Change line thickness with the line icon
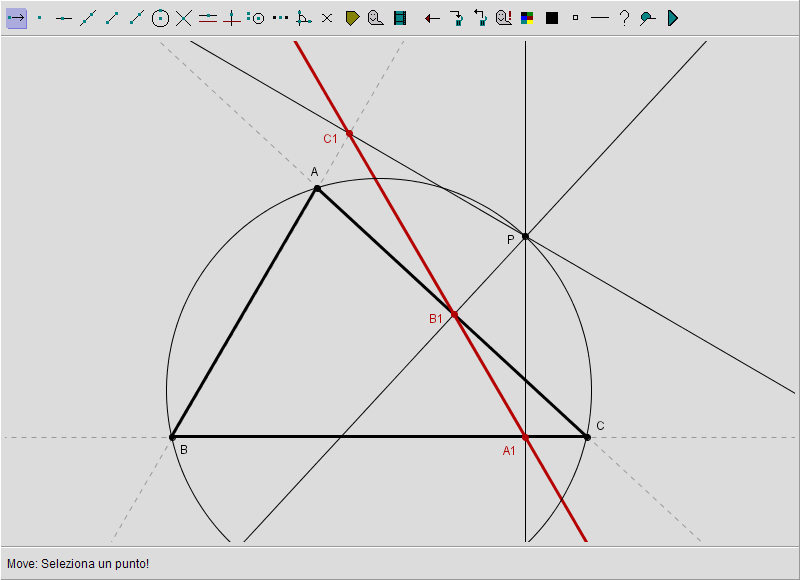800x580 pixels. 600,18
